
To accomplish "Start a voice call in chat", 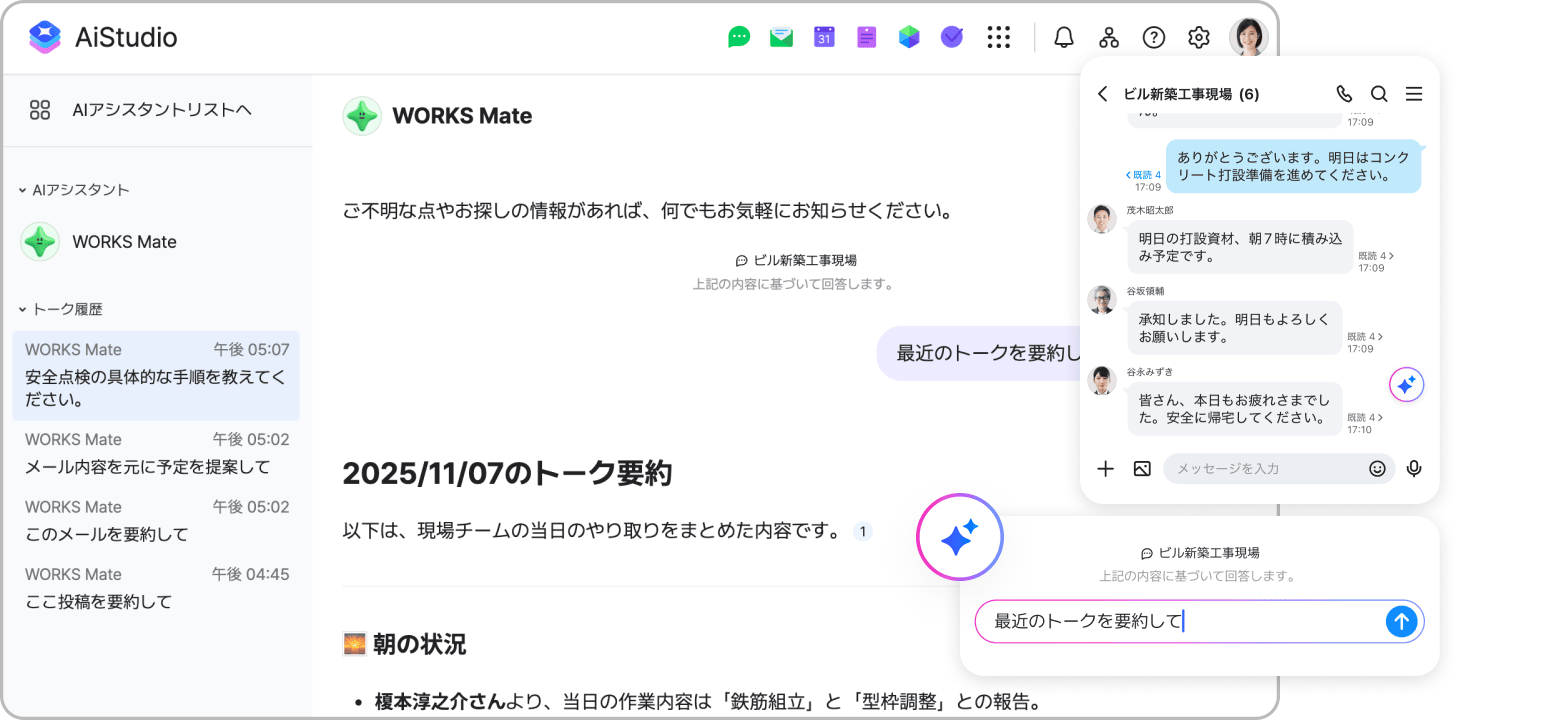I will click(1344, 94).
